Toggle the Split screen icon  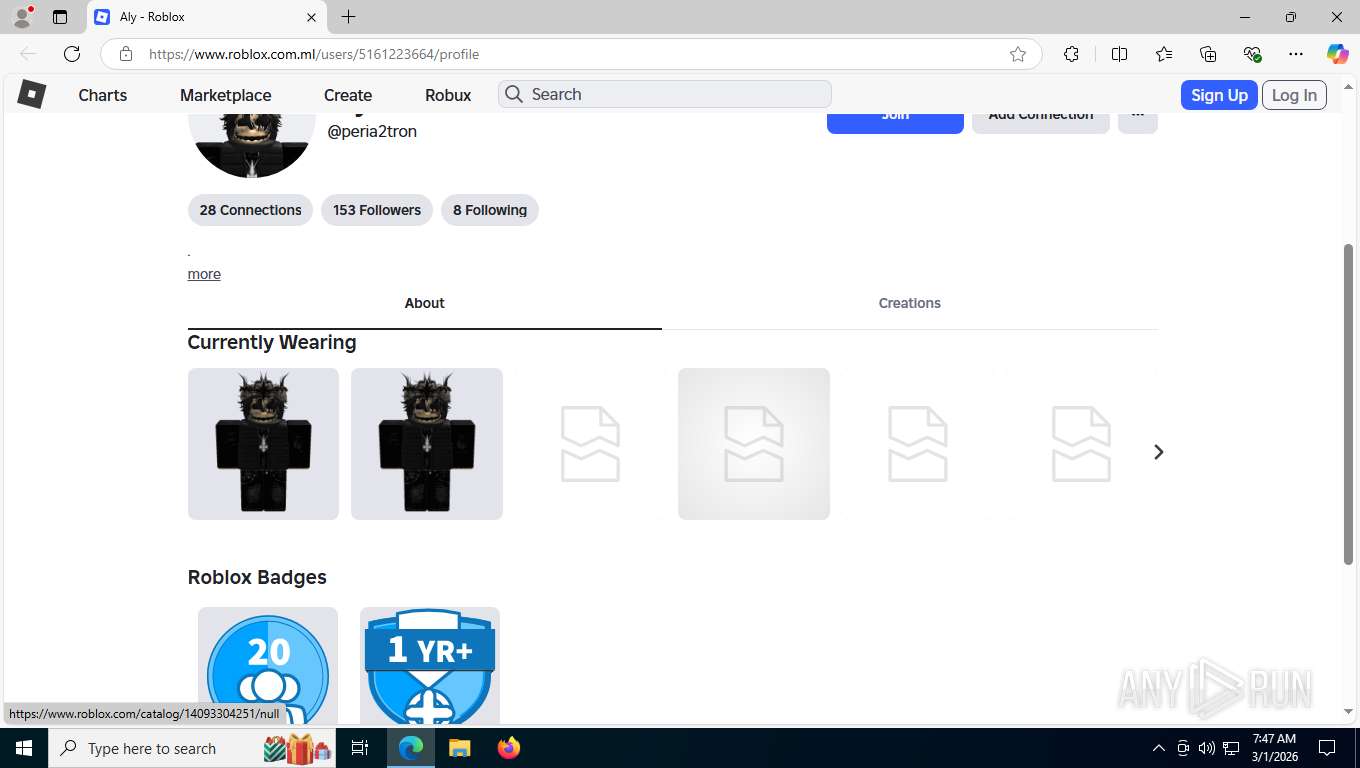[x=1119, y=54]
